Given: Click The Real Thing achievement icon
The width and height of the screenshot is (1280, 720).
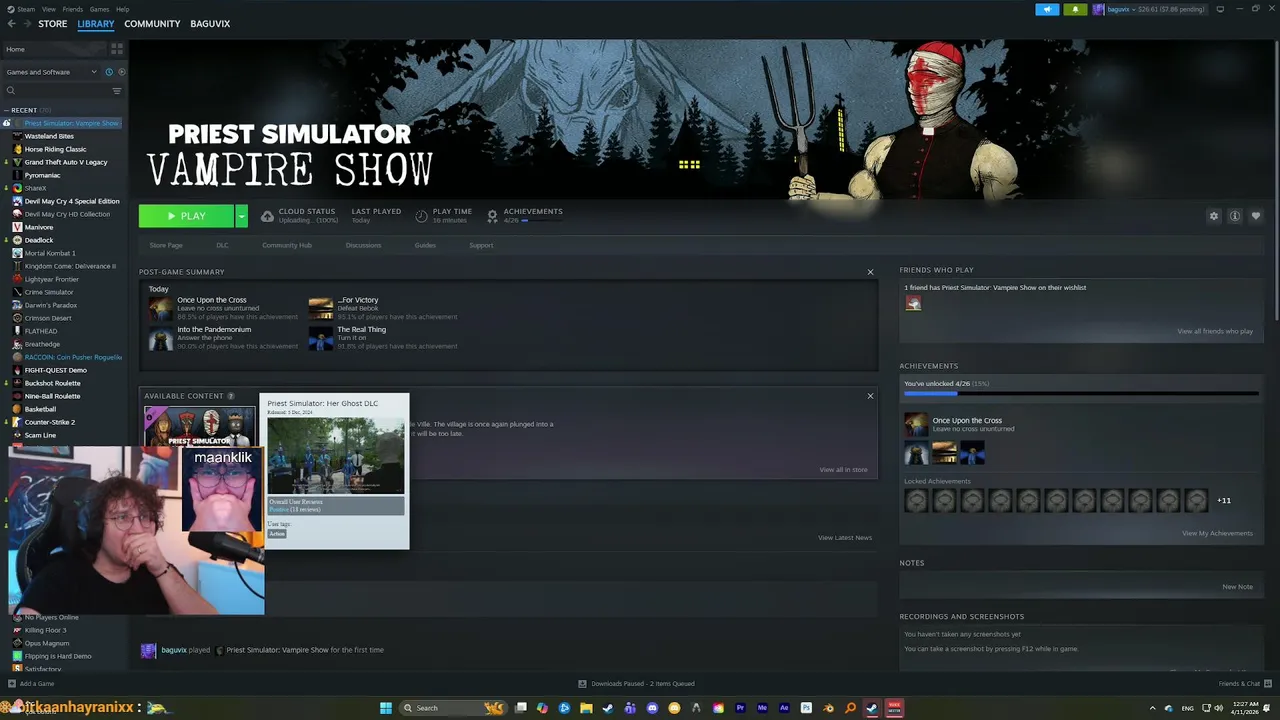Looking at the screenshot, I should [321, 338].
